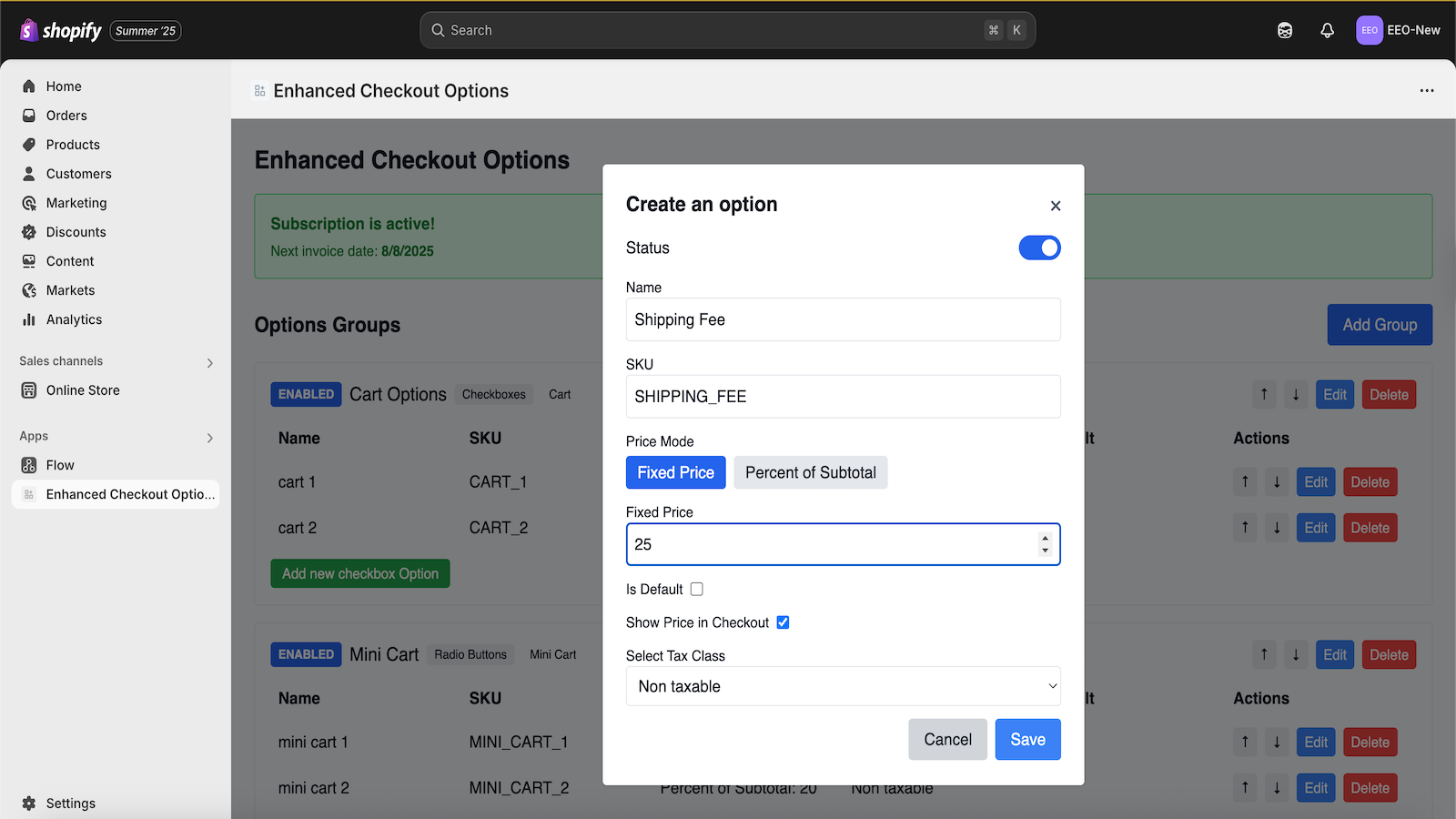Open the Sidekick assistant icon in top bar
The image size is (1456, 819).
click(1285, 30)
